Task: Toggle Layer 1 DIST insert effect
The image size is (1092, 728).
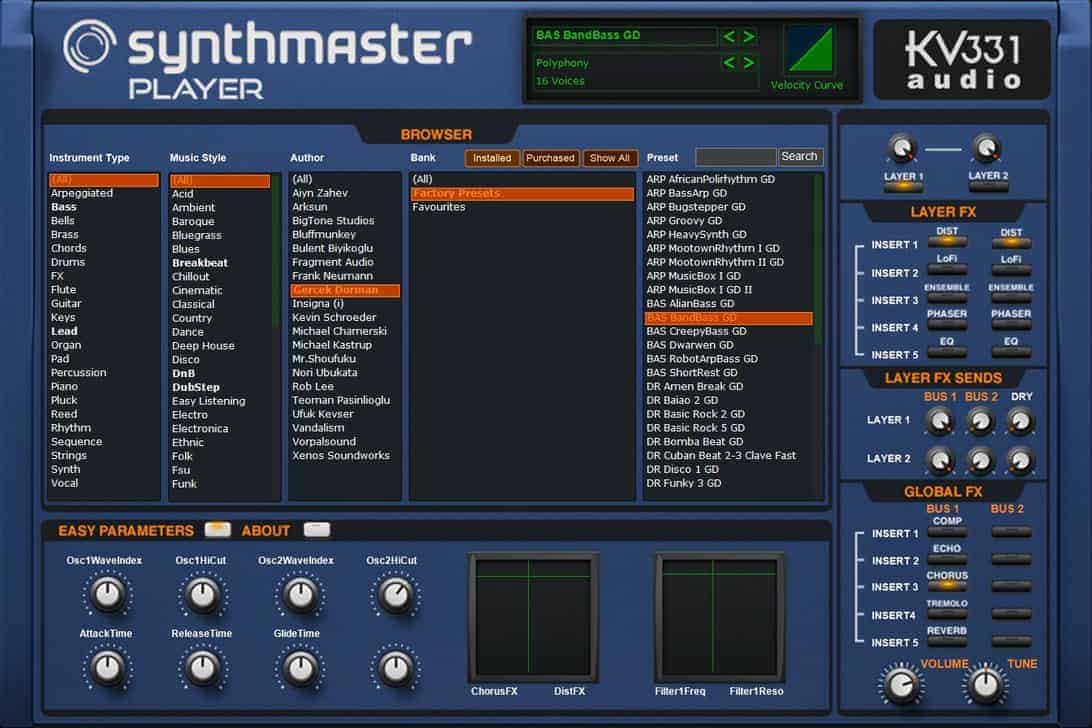Action: pyautogui.click(x=946, y=243)
